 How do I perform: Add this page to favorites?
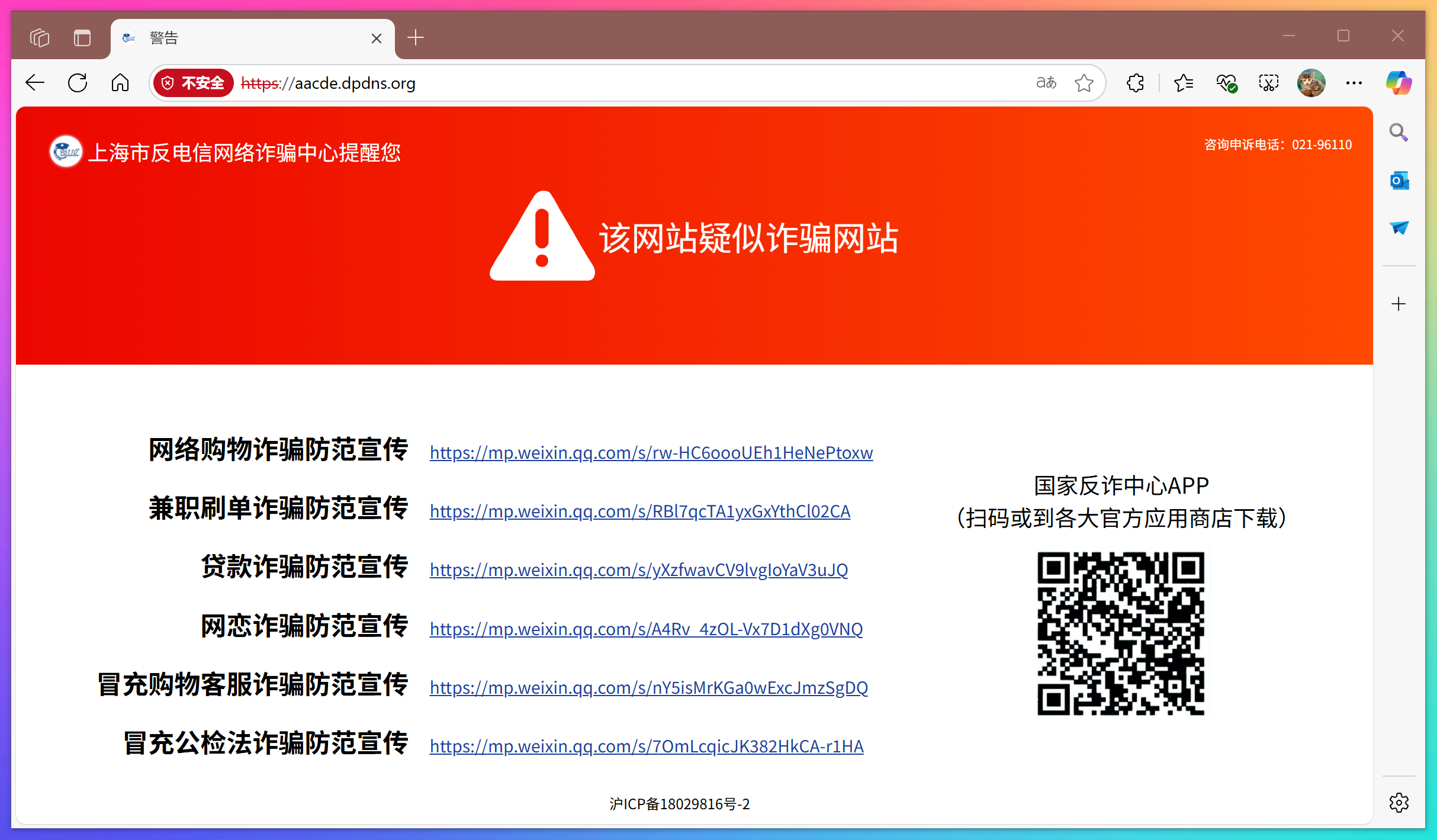click(1084, 83)
